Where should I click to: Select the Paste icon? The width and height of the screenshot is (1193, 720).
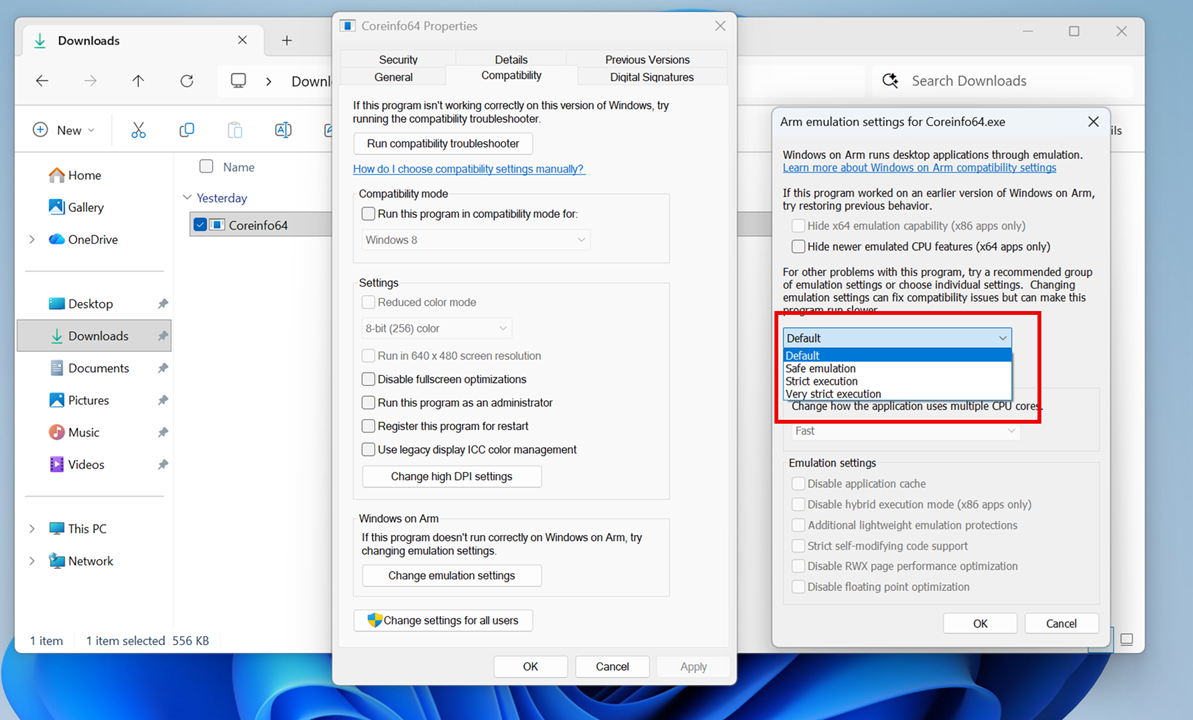coord(234,130)
